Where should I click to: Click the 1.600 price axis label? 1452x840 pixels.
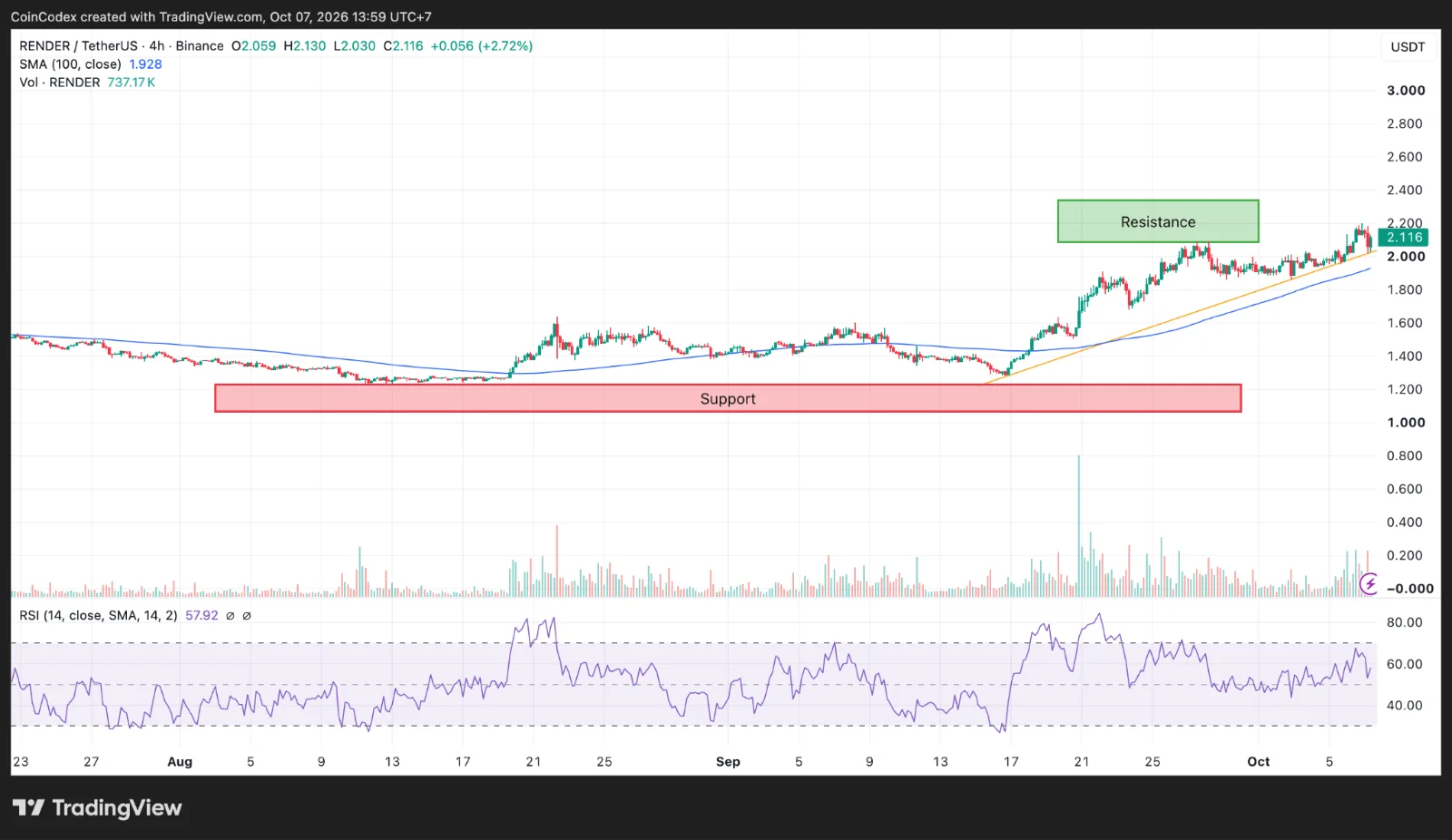(1405, 323)
